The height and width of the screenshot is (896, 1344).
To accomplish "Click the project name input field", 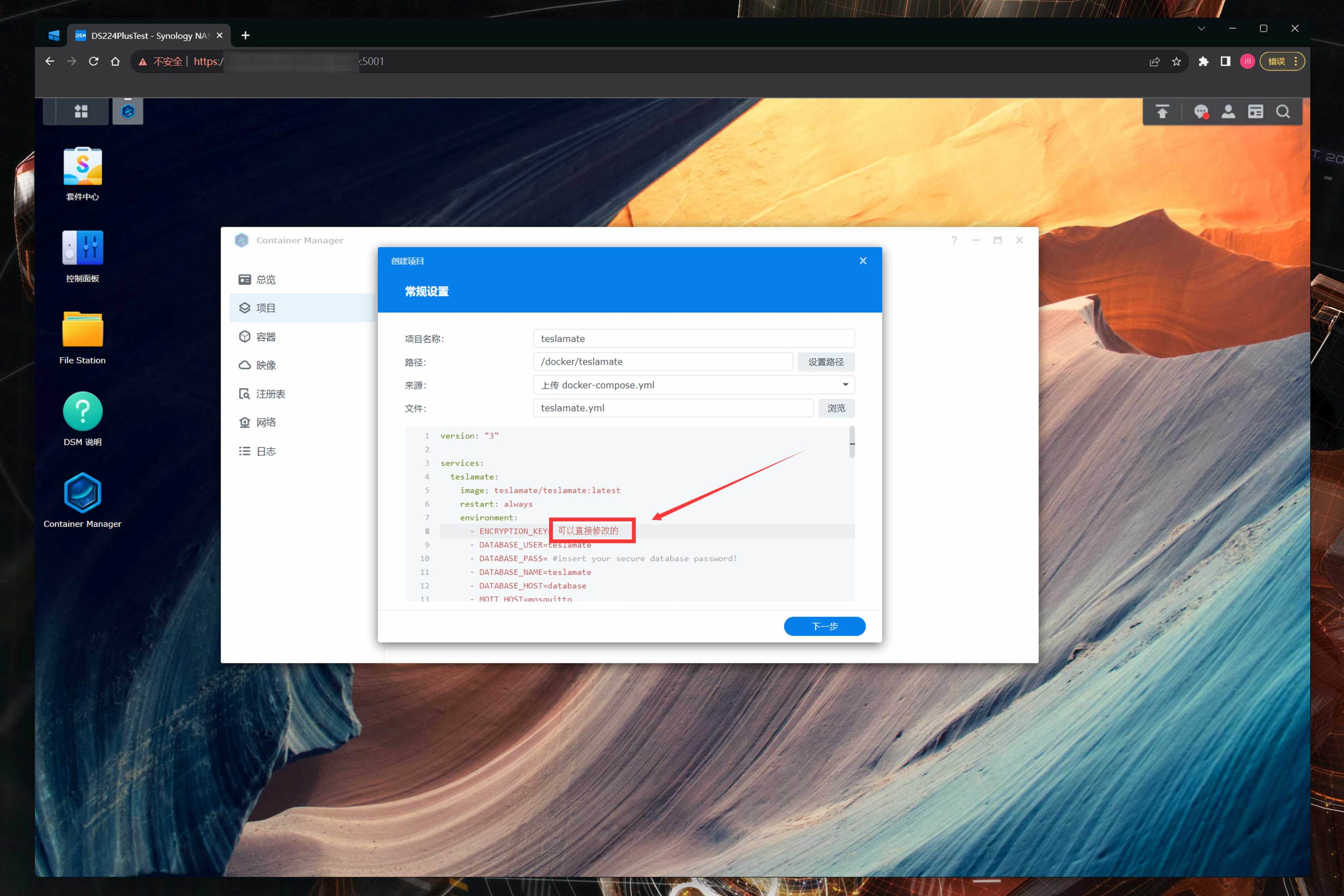I will point(693,338).
